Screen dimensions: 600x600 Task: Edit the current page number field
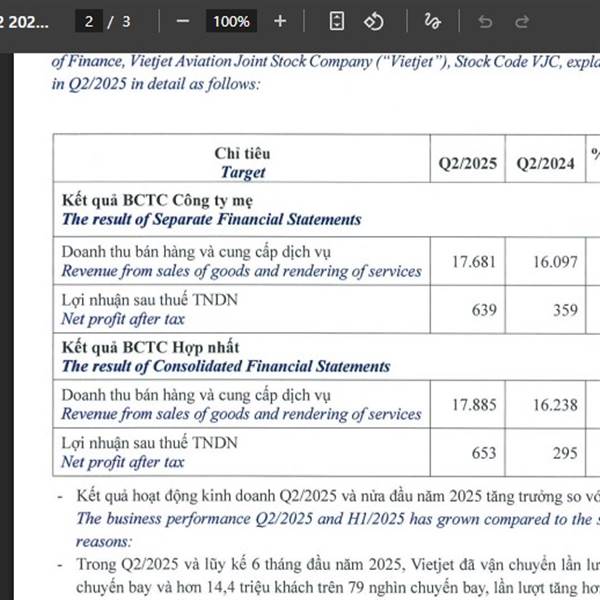pos(89,21)
